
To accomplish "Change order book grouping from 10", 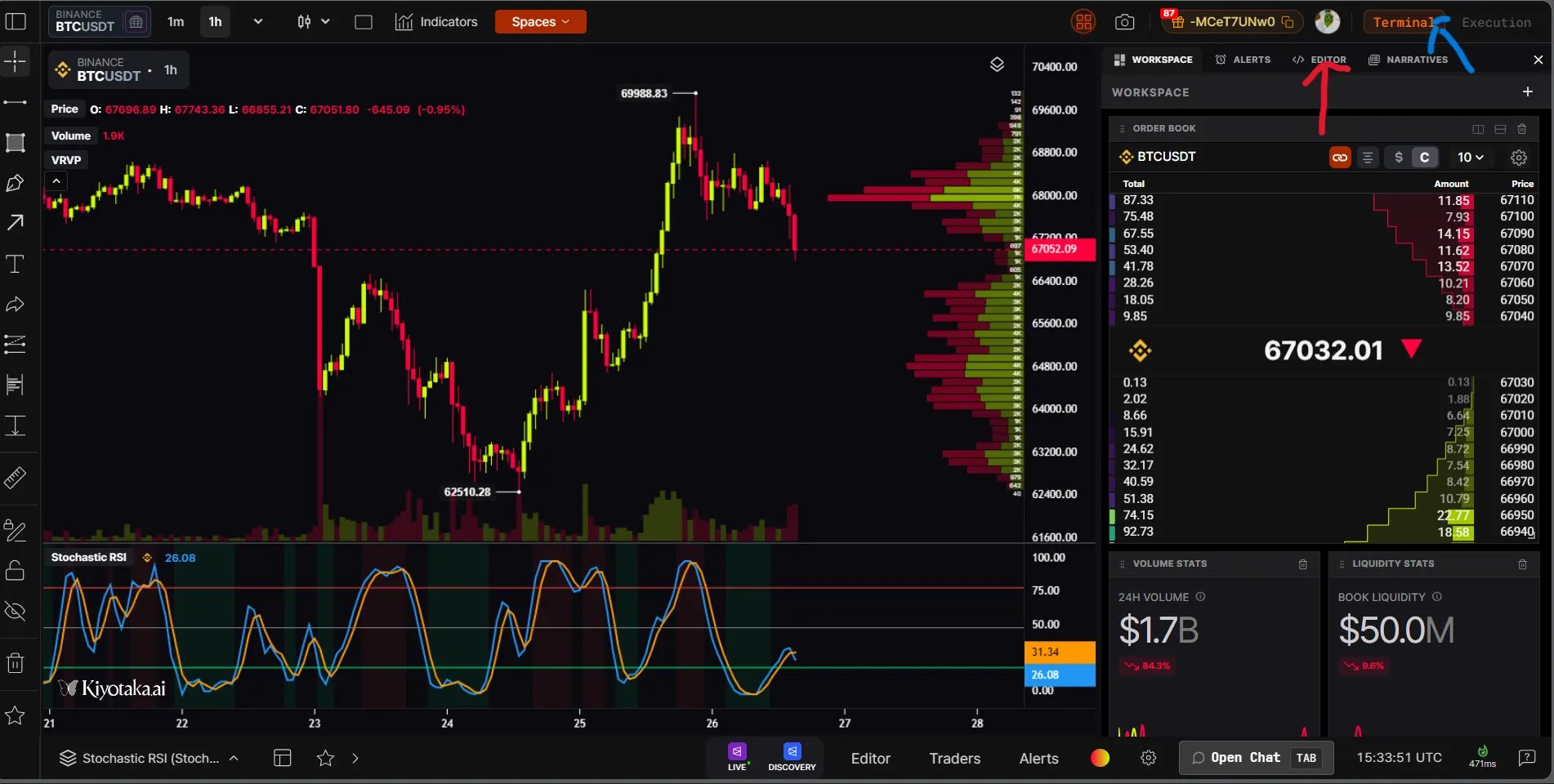I will click(1471, 158).
